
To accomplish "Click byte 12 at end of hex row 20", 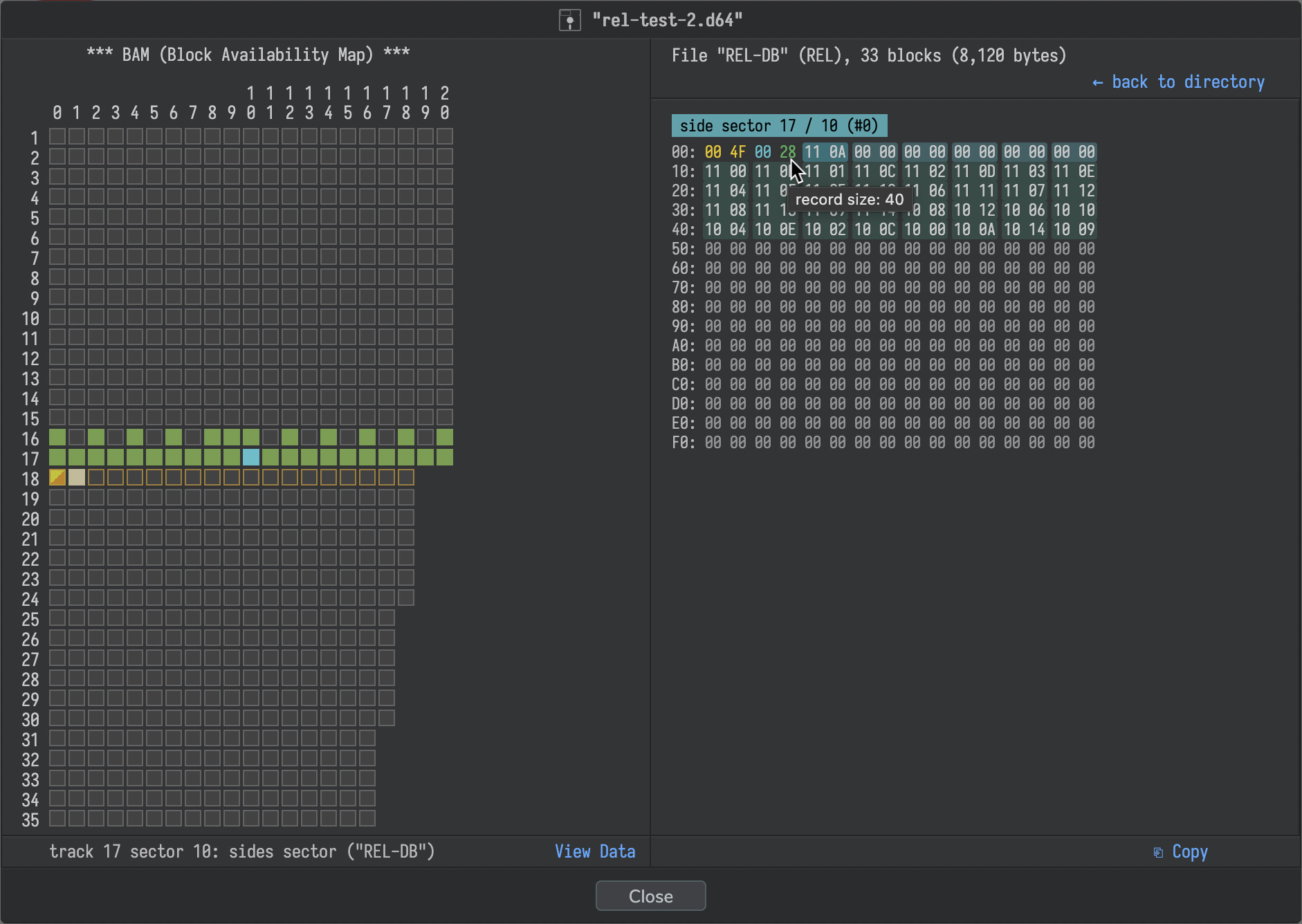I will [1087, 191].
